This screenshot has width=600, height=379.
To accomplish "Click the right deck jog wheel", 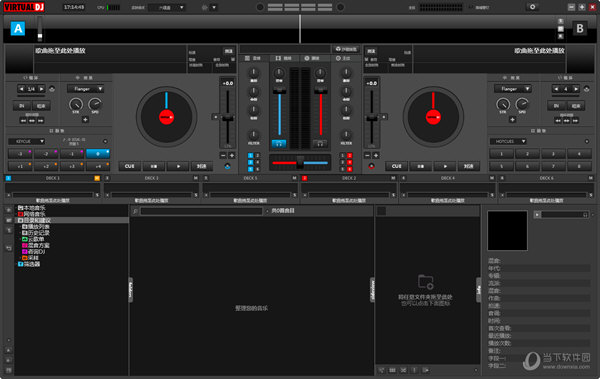I will (433, 117).
